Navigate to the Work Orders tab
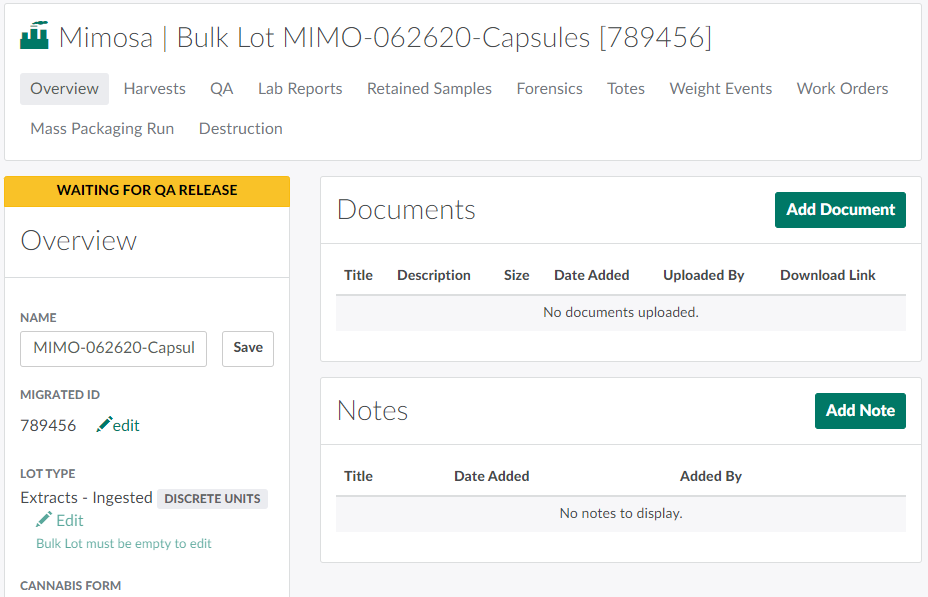Viewport: 928px width, 597px height. (x=842, y=89)
